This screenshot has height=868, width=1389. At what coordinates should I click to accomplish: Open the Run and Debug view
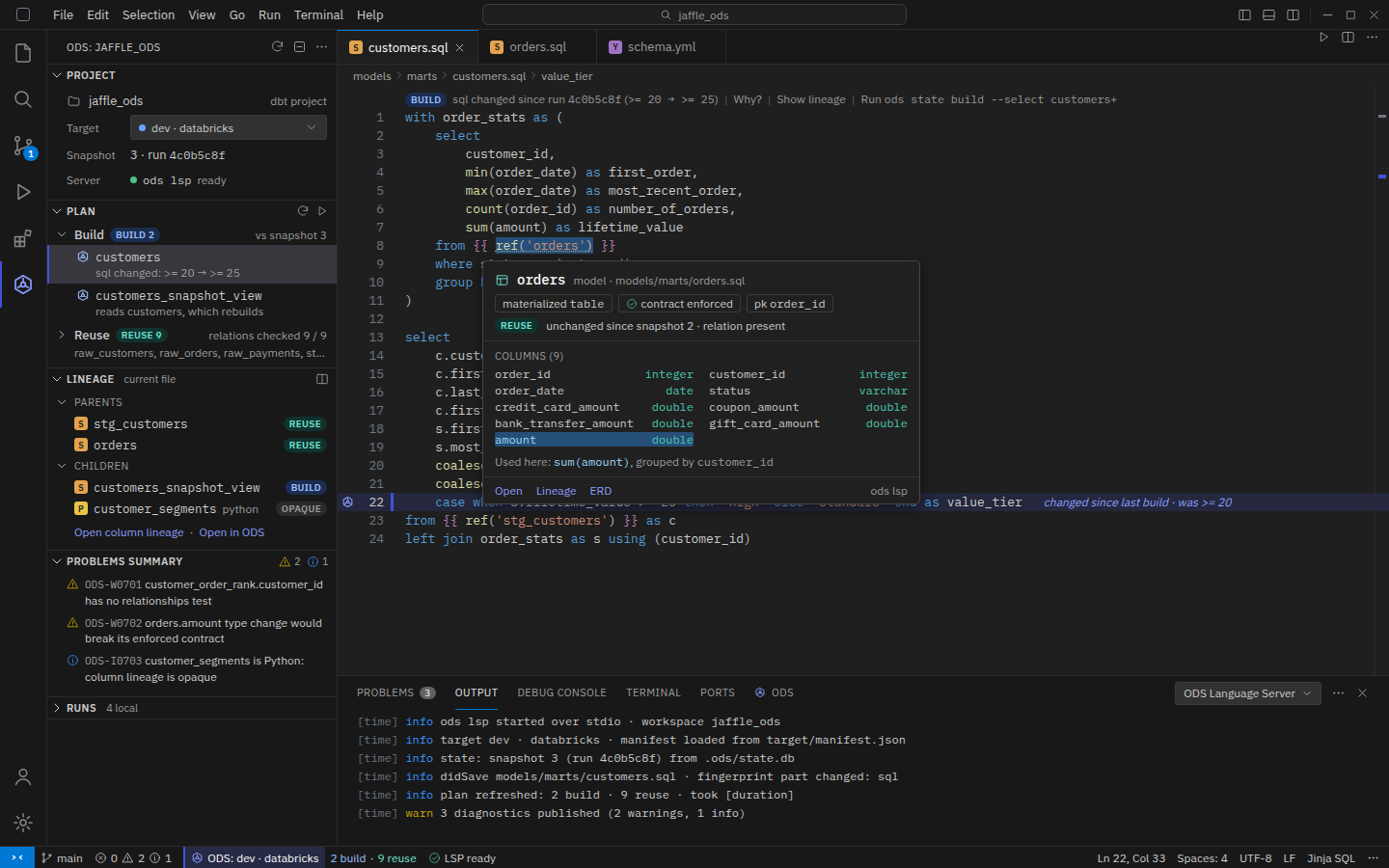point(23,192)
